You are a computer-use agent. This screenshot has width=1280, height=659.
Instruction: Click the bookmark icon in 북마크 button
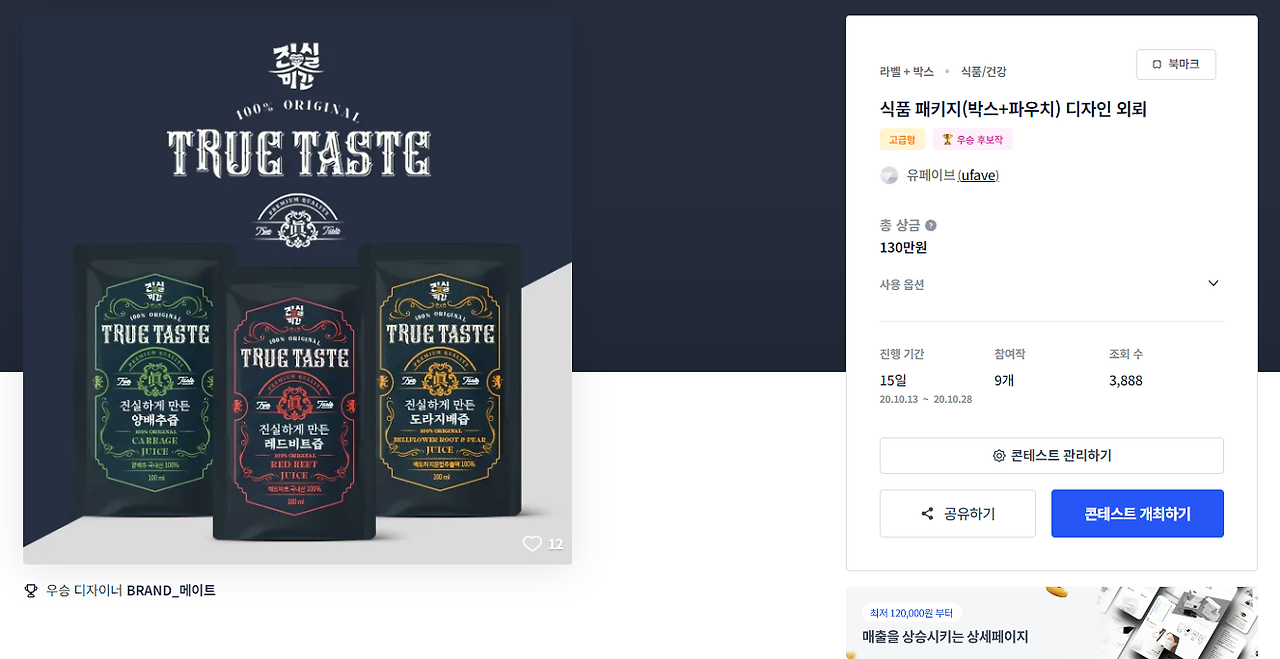pos(1157,64)
